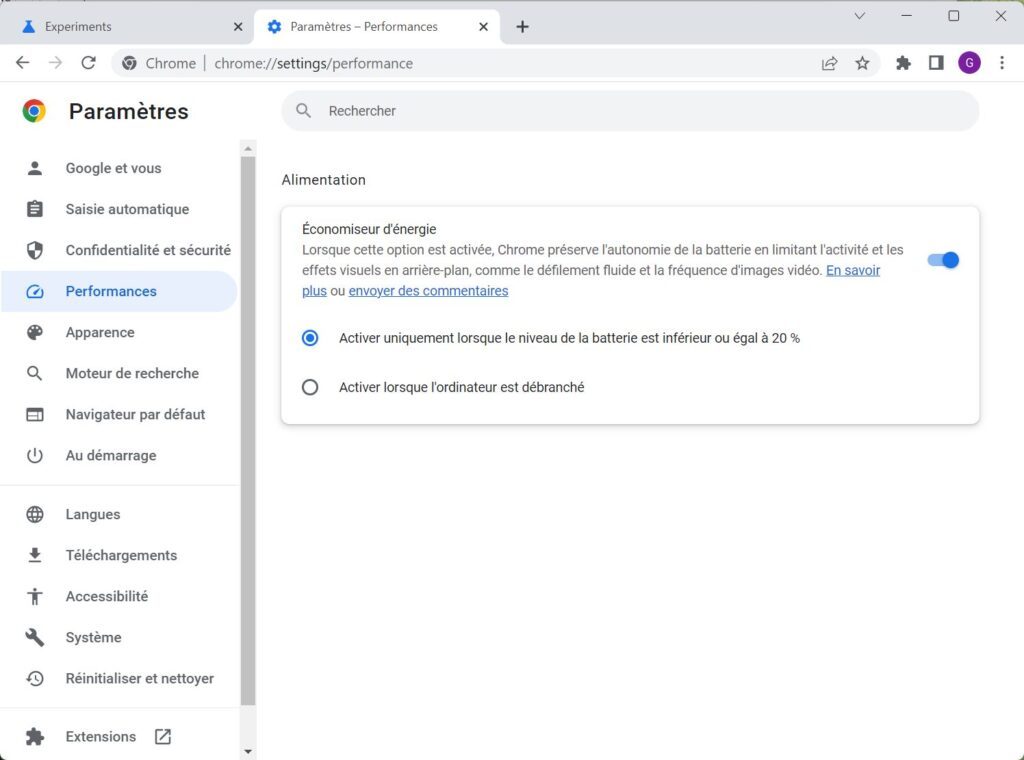Open the Extensions puzzle icon in toolbar
Screen dimensions: 1024x760
(903, 63)
